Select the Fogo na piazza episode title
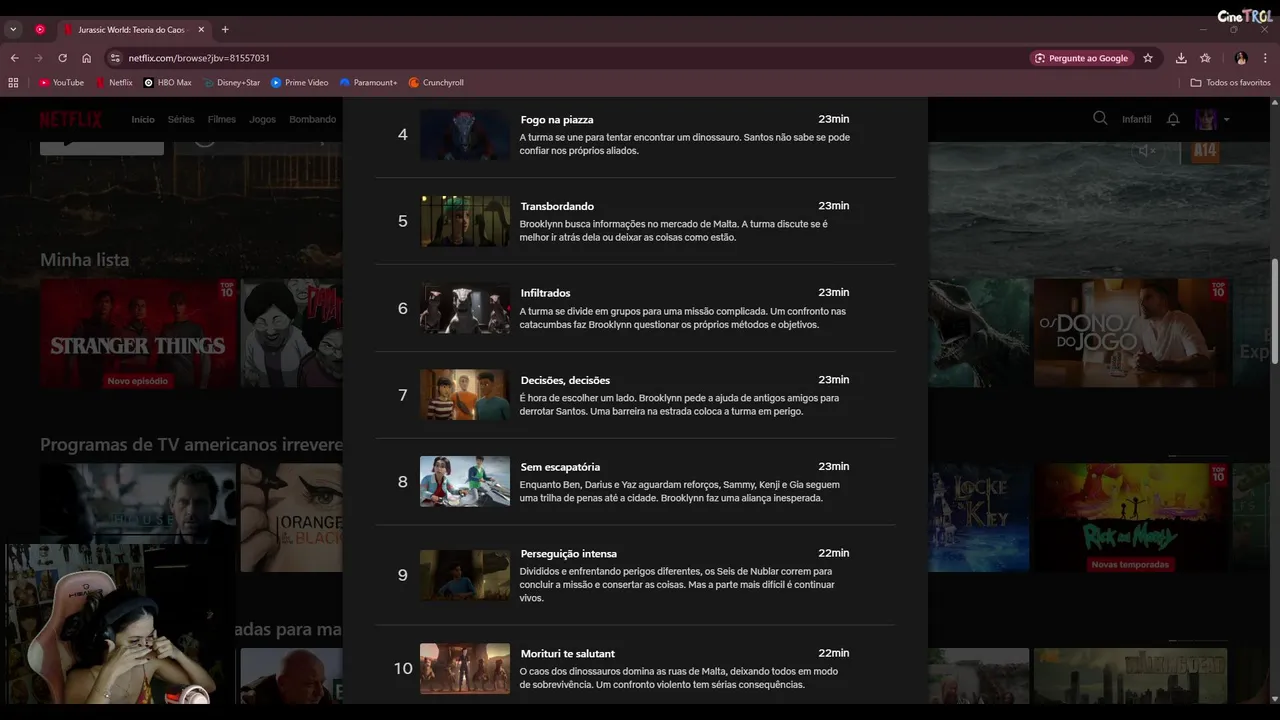The width and height of the screenshot is (1280, 720). 557,120
